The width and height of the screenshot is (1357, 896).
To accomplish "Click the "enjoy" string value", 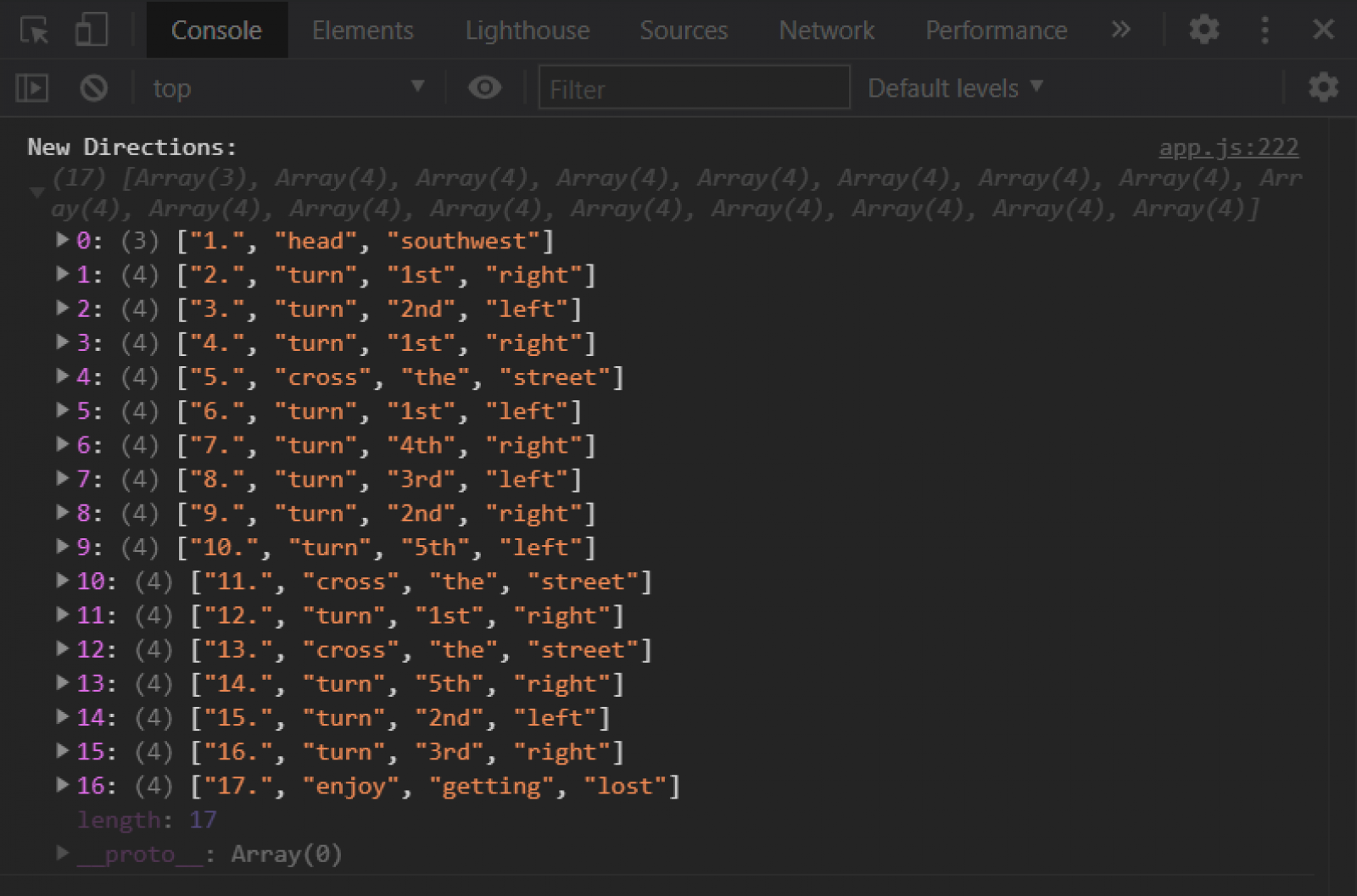I will pyautogui.click(x=351, y=787).
